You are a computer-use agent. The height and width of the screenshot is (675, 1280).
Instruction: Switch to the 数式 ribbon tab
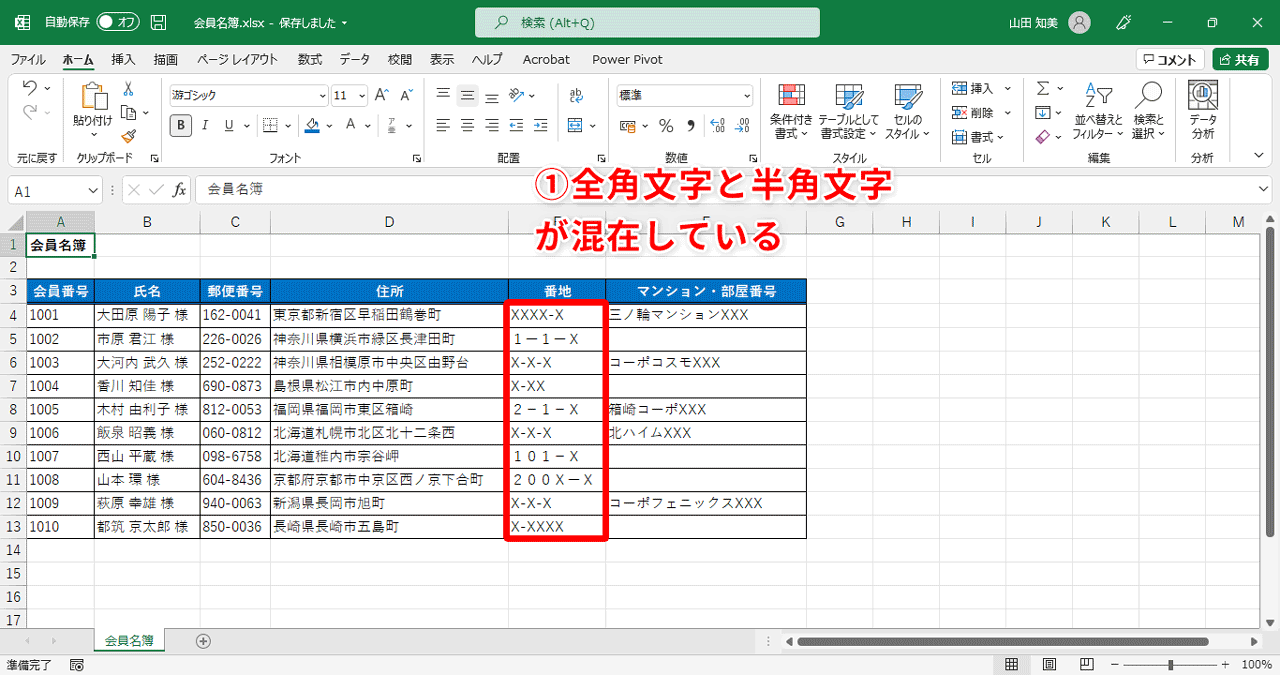[x=309, y=59]
